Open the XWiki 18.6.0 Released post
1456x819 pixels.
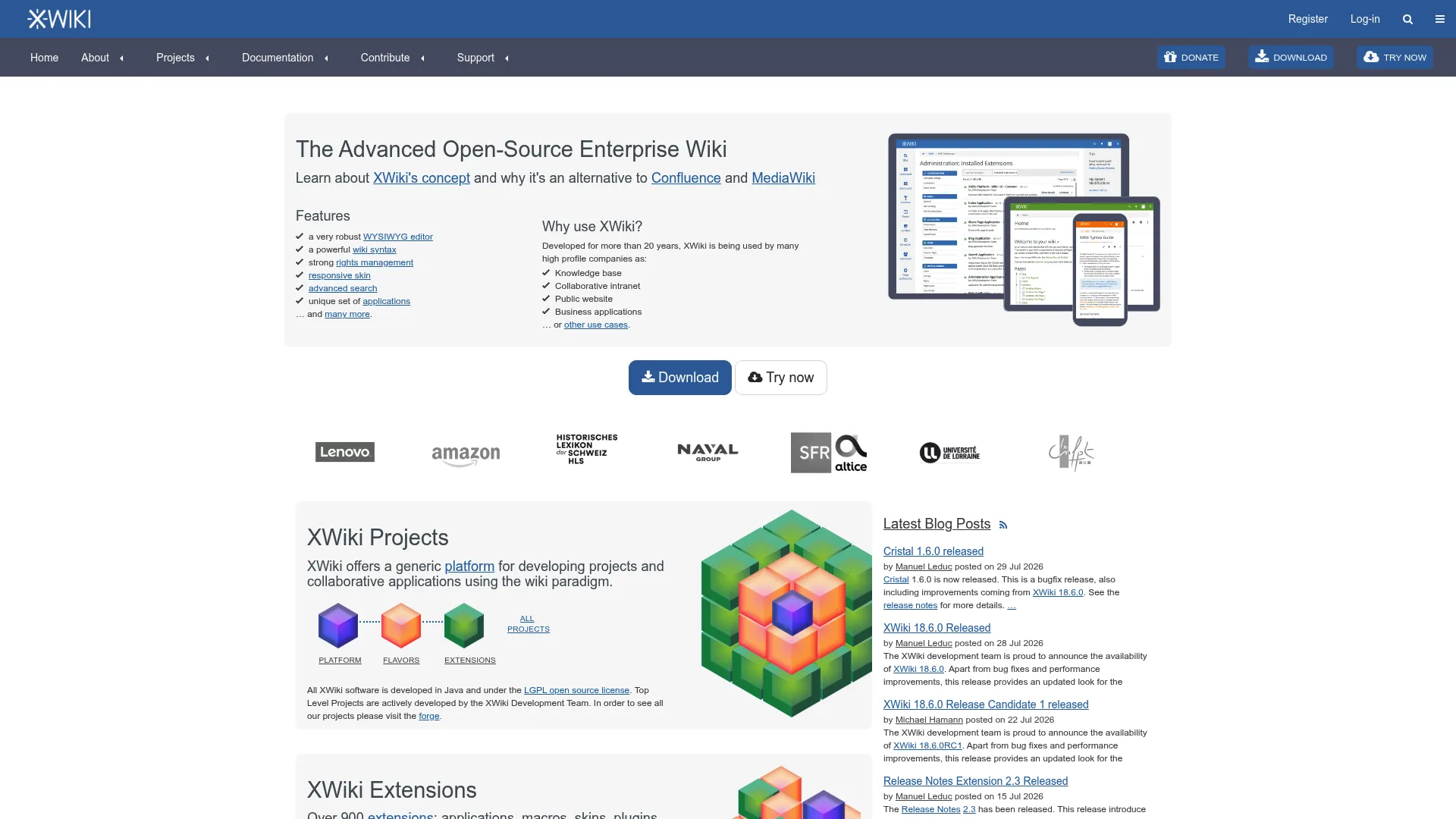[937, 628]
